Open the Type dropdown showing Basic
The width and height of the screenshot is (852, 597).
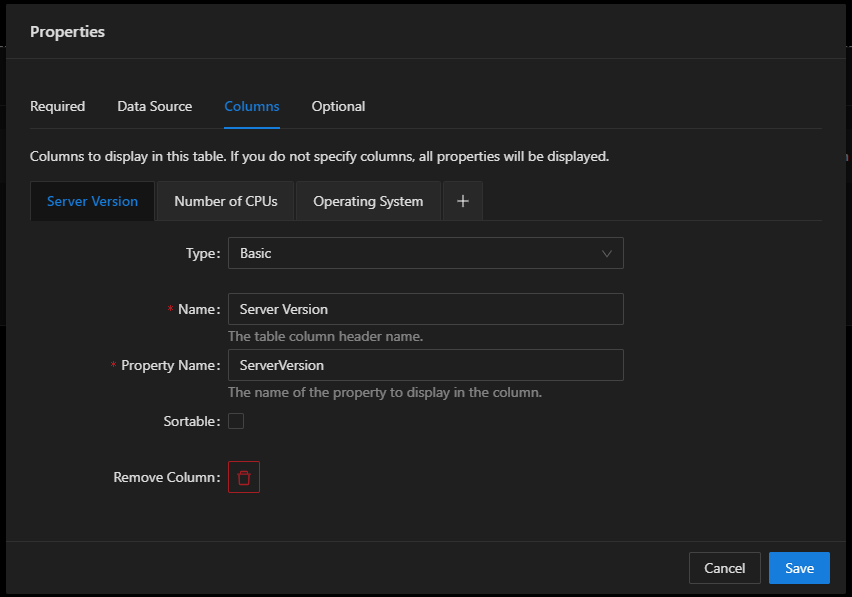pyautogui.click(x=425, y=253)
